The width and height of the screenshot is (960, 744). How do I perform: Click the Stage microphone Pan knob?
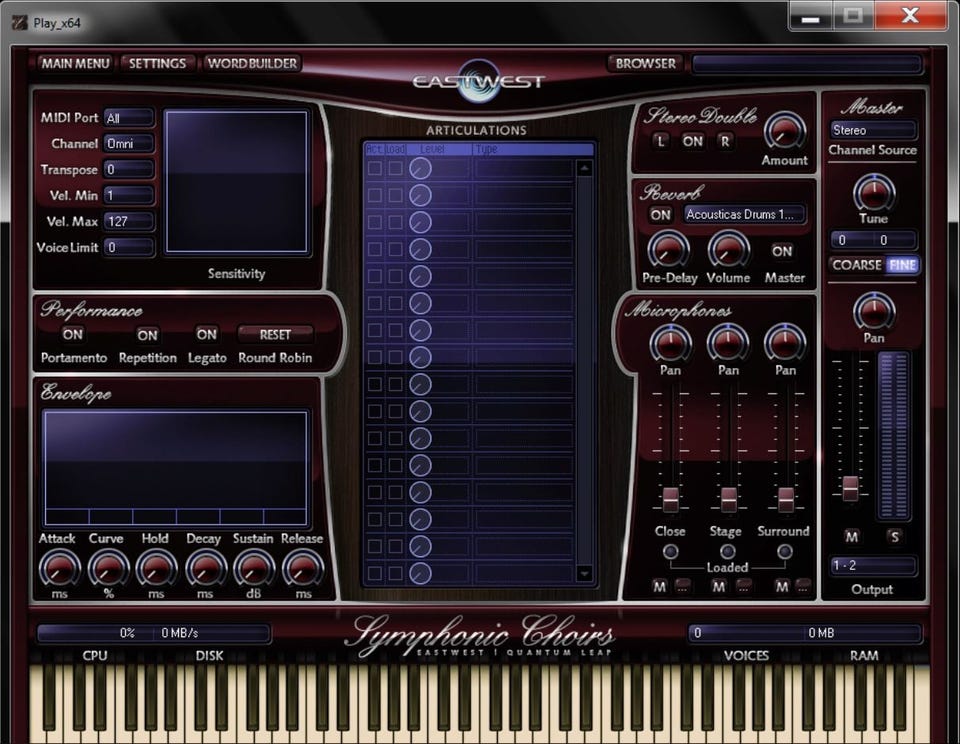(x=727, y=343)
